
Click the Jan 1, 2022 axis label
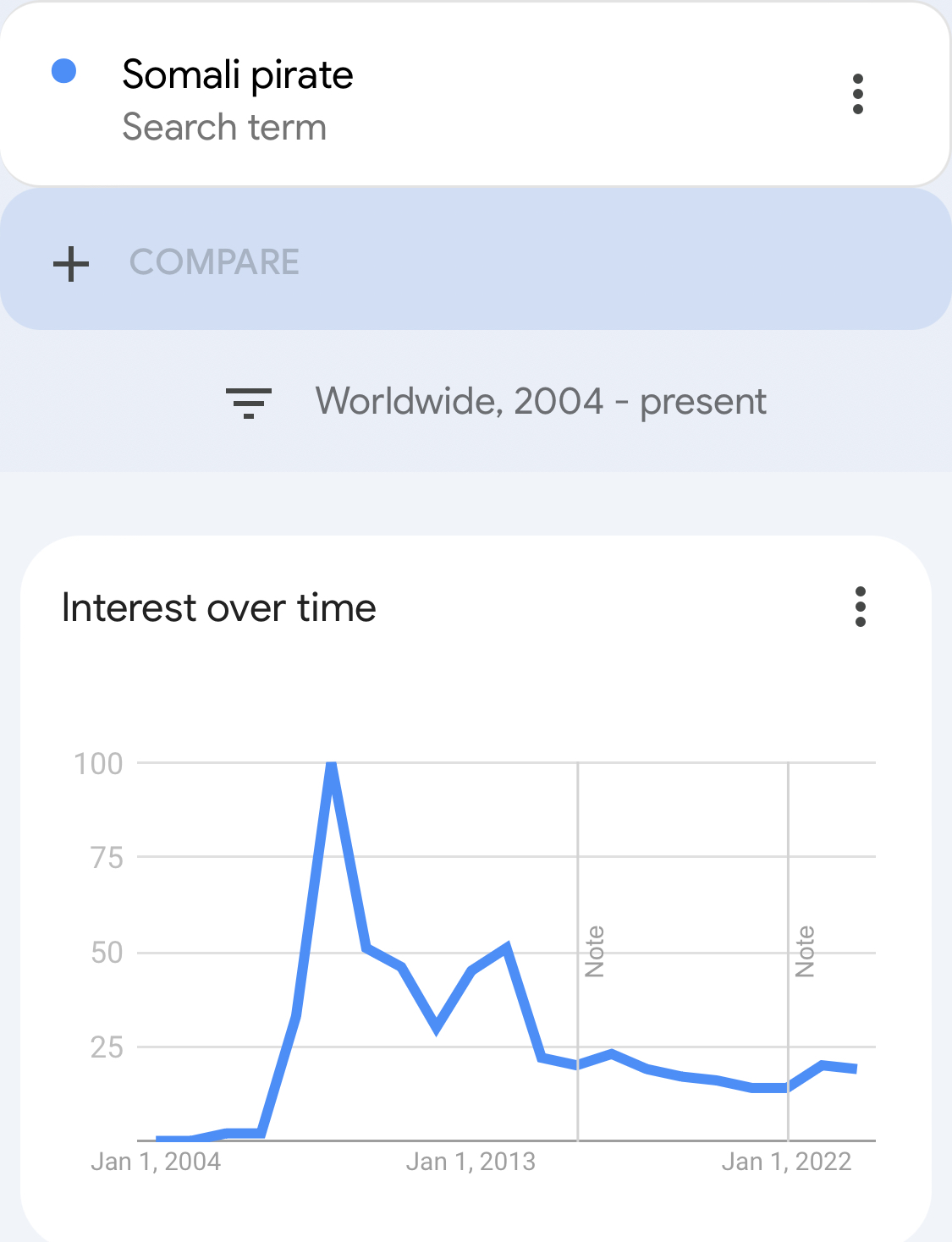coord(786,1162)
